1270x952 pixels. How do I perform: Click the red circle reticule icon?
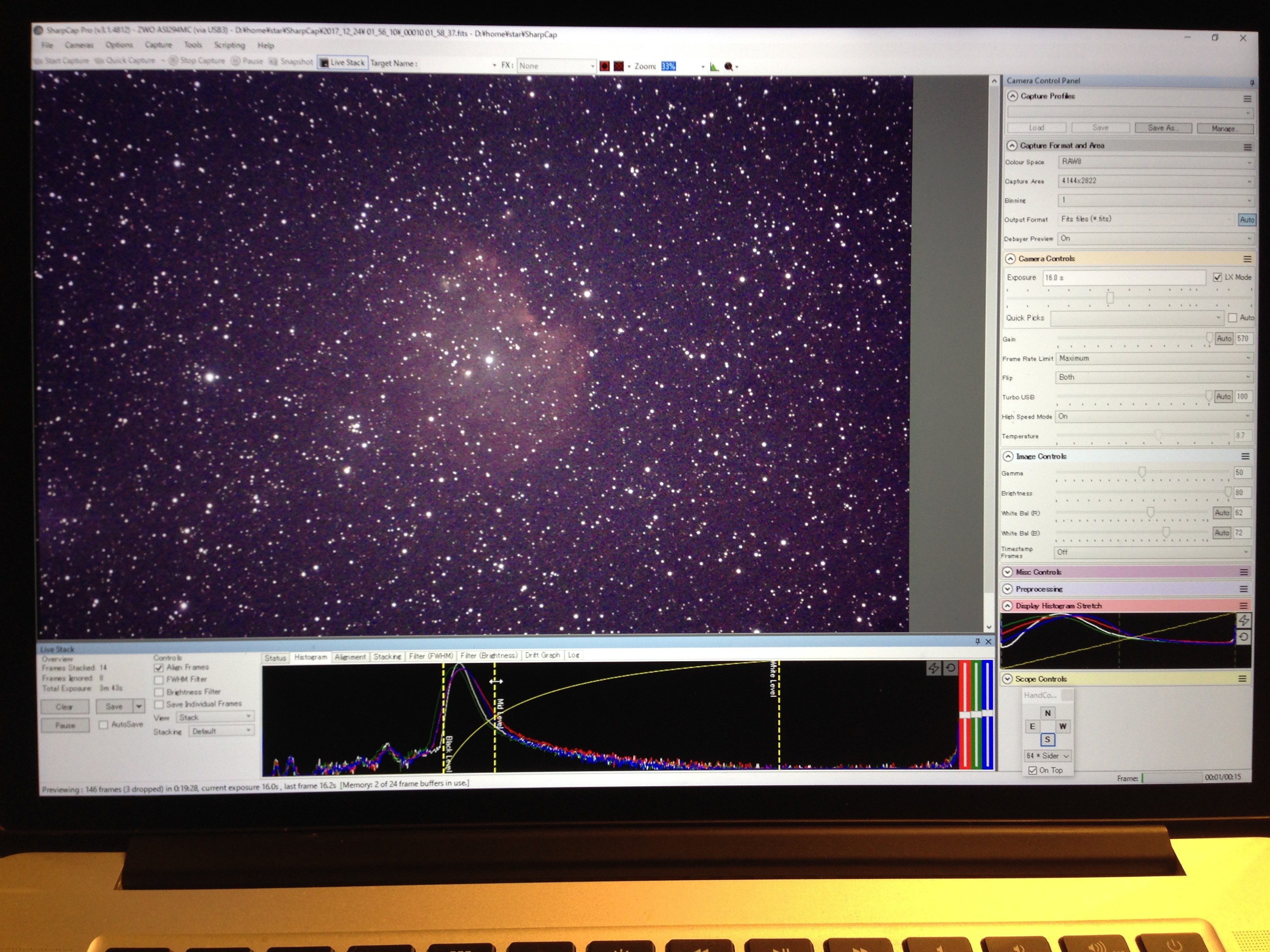(x=605, y=66)
